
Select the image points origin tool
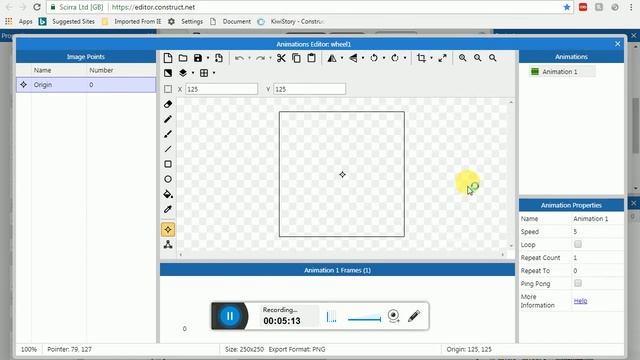coord(168,229)
